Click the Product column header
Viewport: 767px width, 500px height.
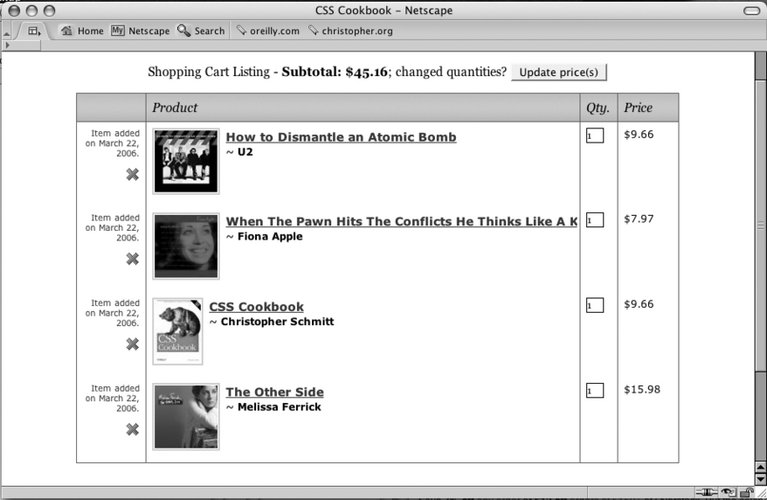tap(363, 108)
